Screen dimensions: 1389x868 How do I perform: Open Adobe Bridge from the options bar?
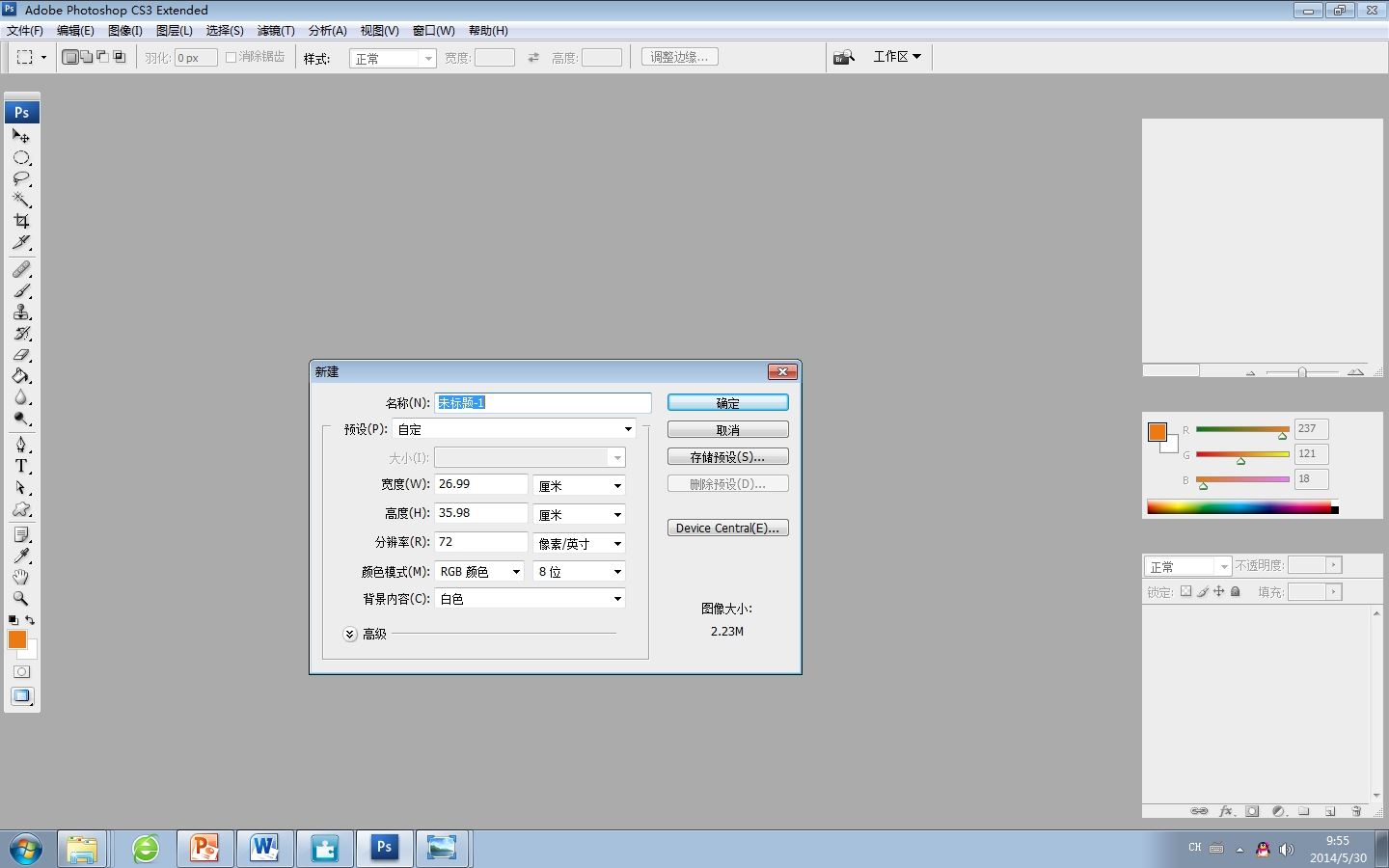844,57
